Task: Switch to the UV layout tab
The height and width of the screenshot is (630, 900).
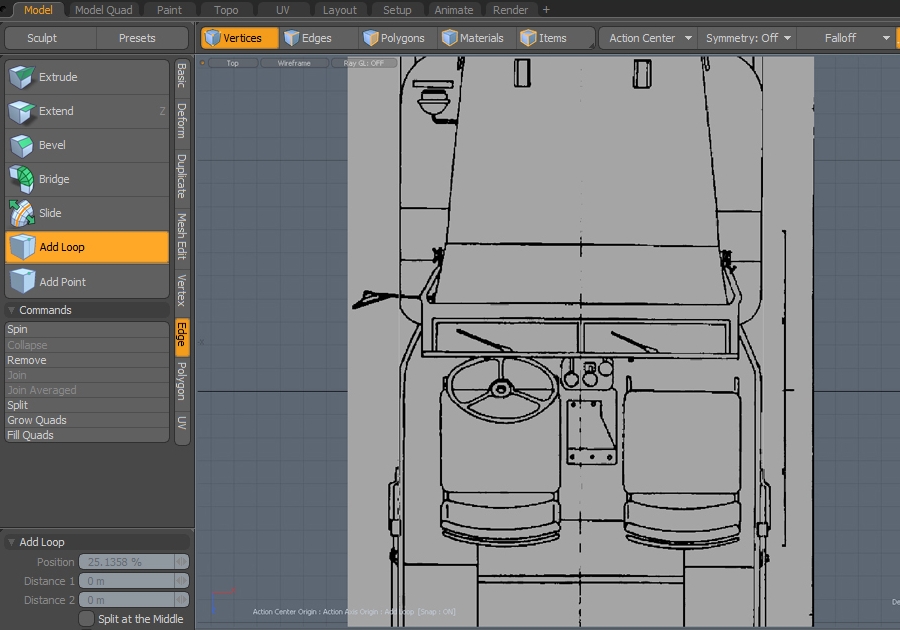Action: pos(283,10)
